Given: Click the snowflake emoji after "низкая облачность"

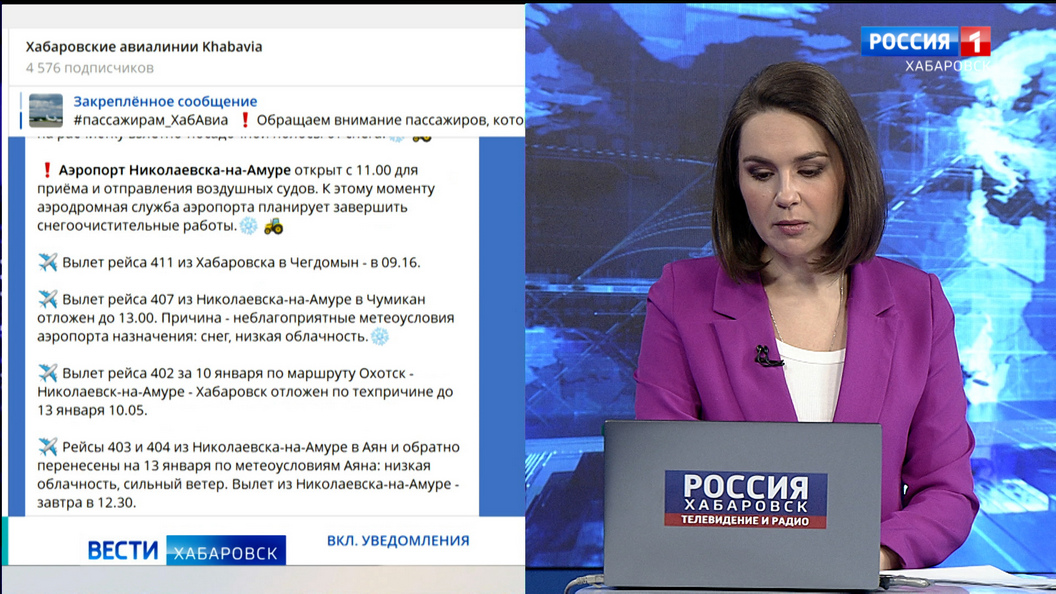Looking at the screenshot, I should coord(380,337).
